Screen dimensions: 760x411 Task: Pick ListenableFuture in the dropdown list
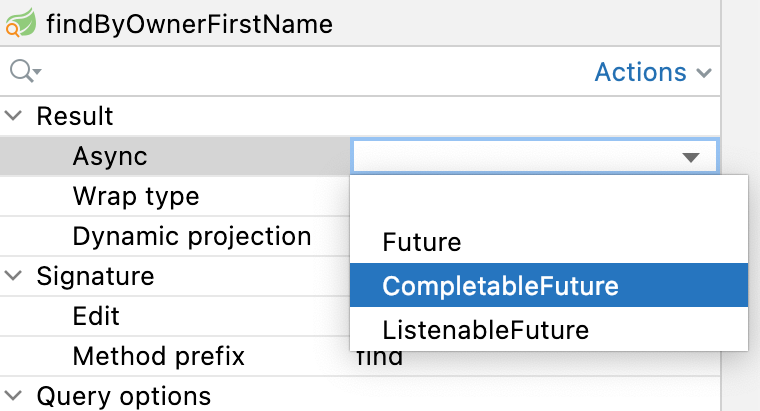(x=486, y=329)
